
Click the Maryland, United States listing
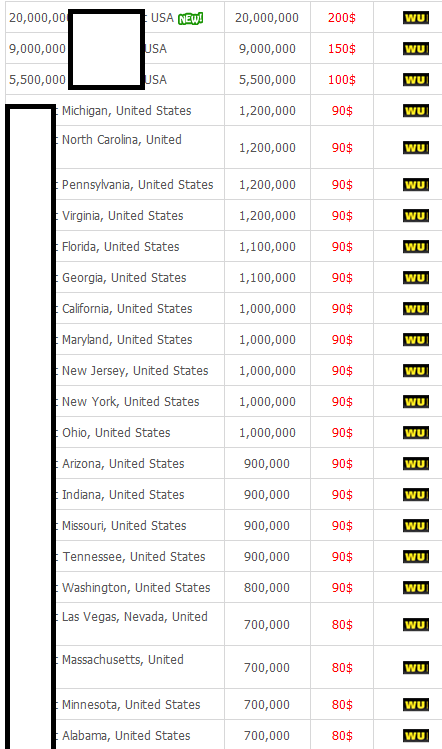(127, 340)
